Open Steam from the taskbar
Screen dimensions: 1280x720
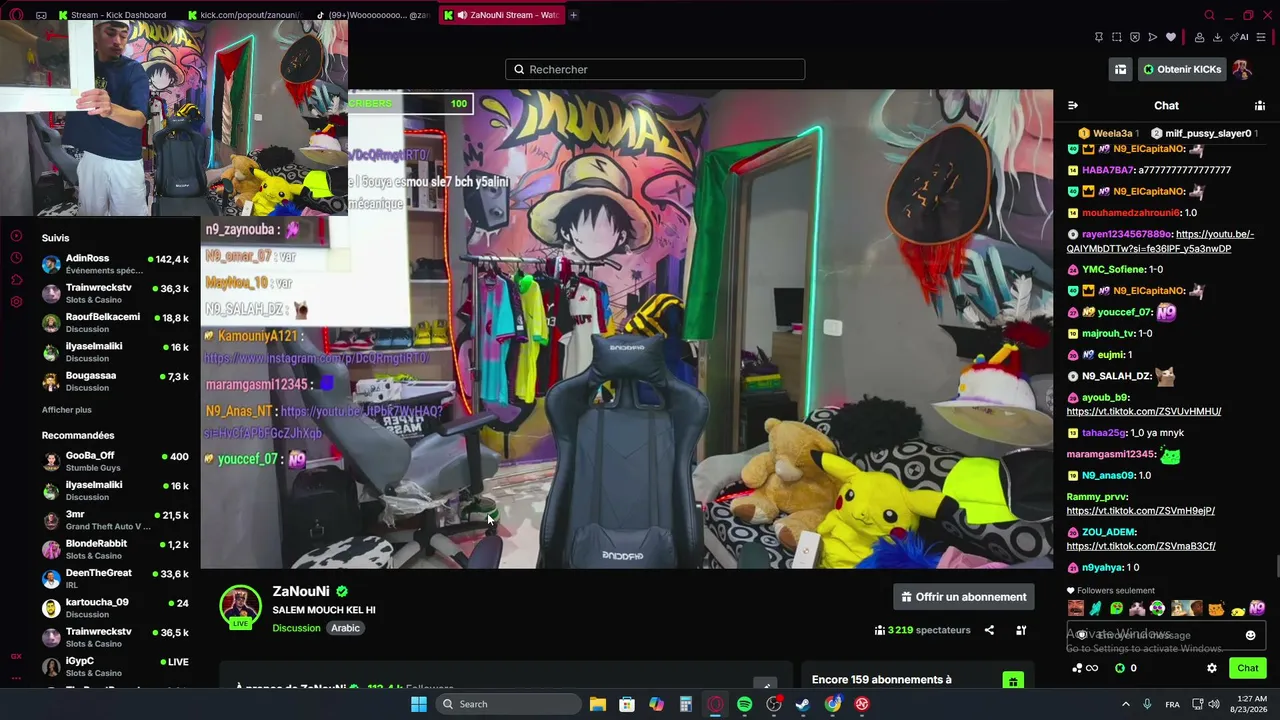(x=802, y=704)
